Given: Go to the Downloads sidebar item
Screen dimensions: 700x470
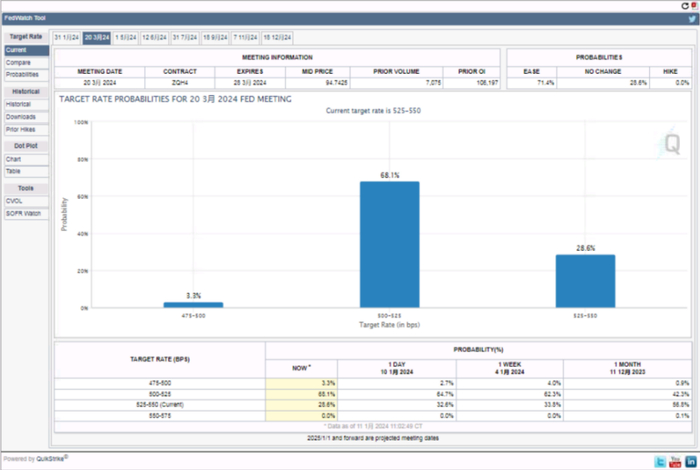Looking at the screenshot, I should click(21, 116).
